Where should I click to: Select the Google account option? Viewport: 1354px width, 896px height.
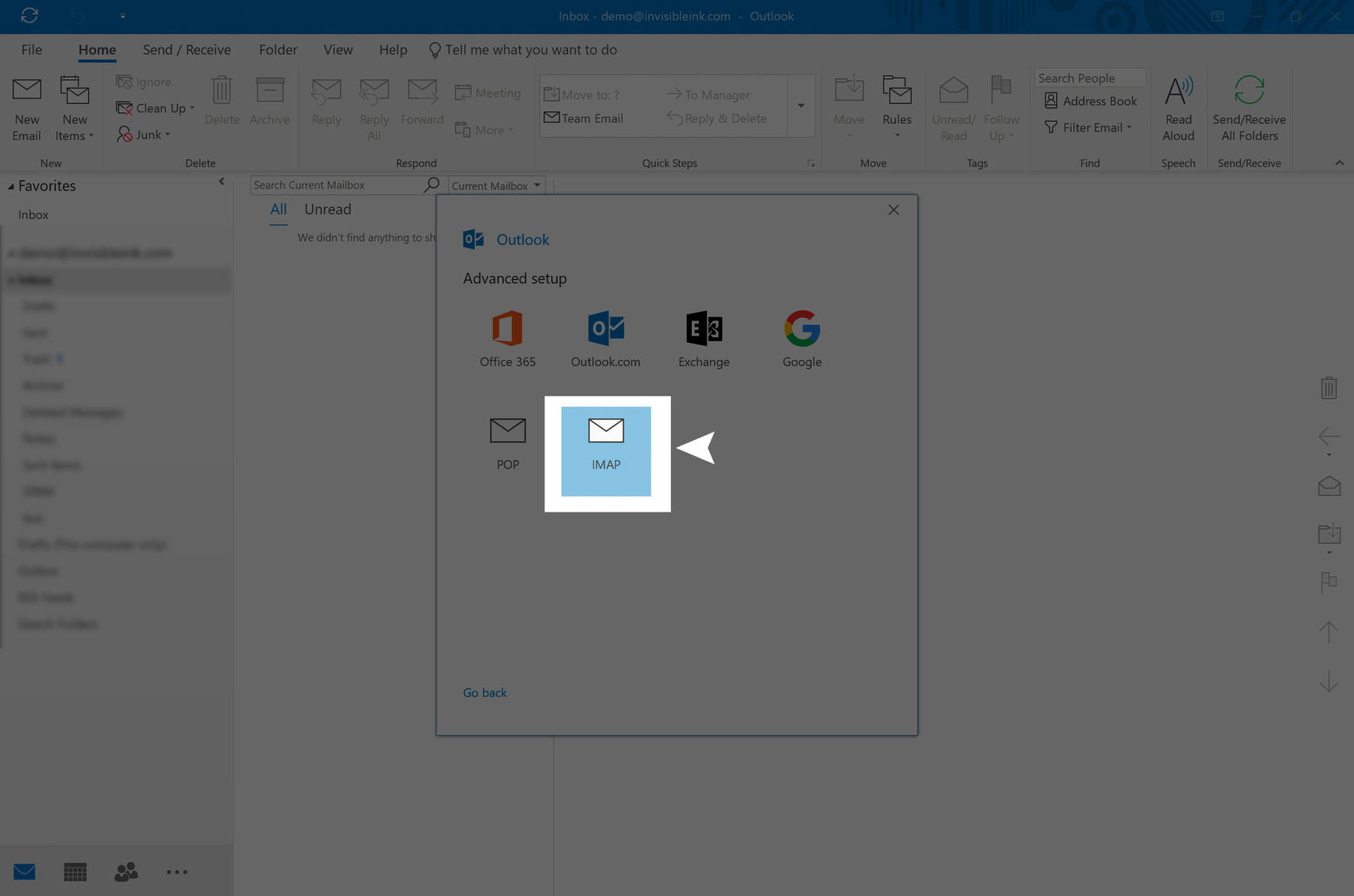point(802,339)
